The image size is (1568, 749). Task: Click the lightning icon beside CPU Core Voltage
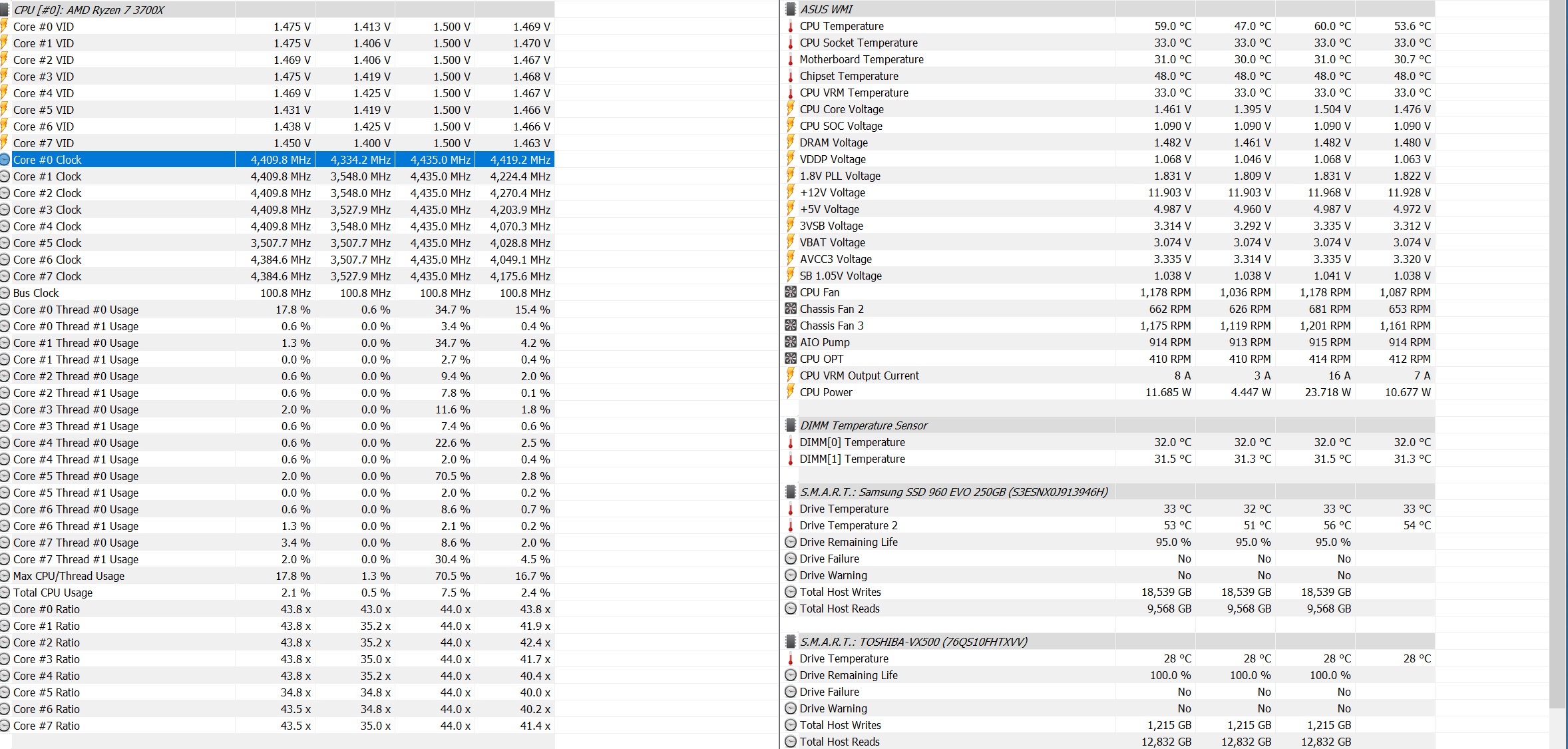point(791,109)
